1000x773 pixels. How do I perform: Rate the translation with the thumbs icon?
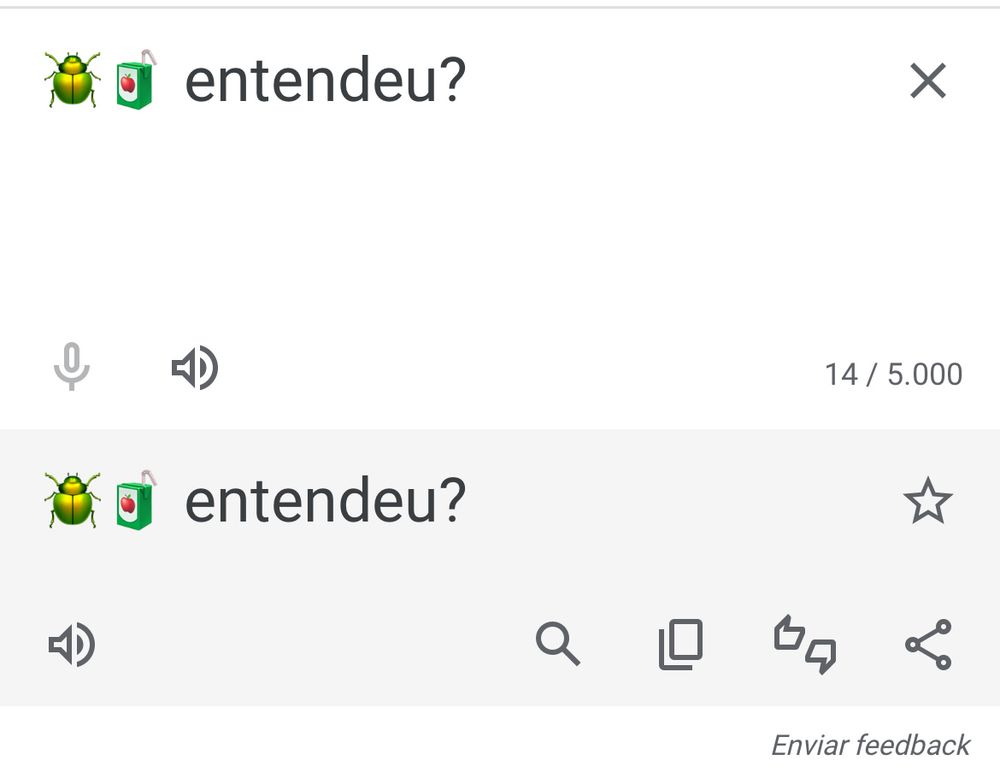click(x=805, y=644)
